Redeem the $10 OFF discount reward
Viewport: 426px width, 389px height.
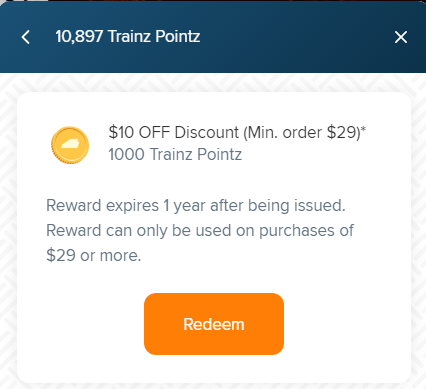214,324
